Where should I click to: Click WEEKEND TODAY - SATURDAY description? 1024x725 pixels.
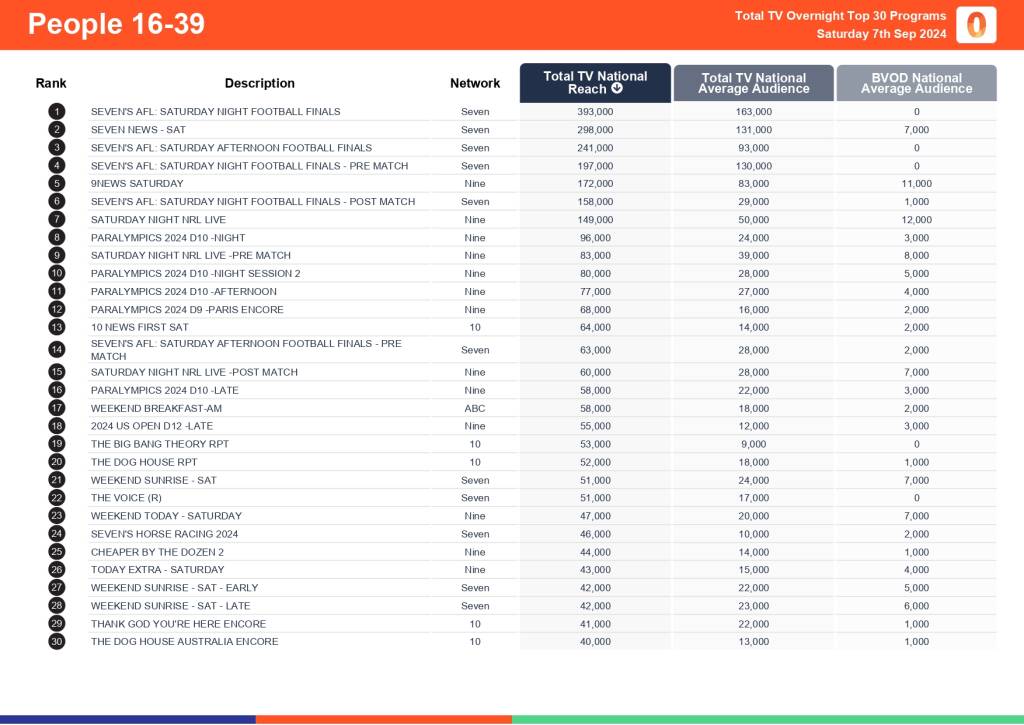[166, 516]
